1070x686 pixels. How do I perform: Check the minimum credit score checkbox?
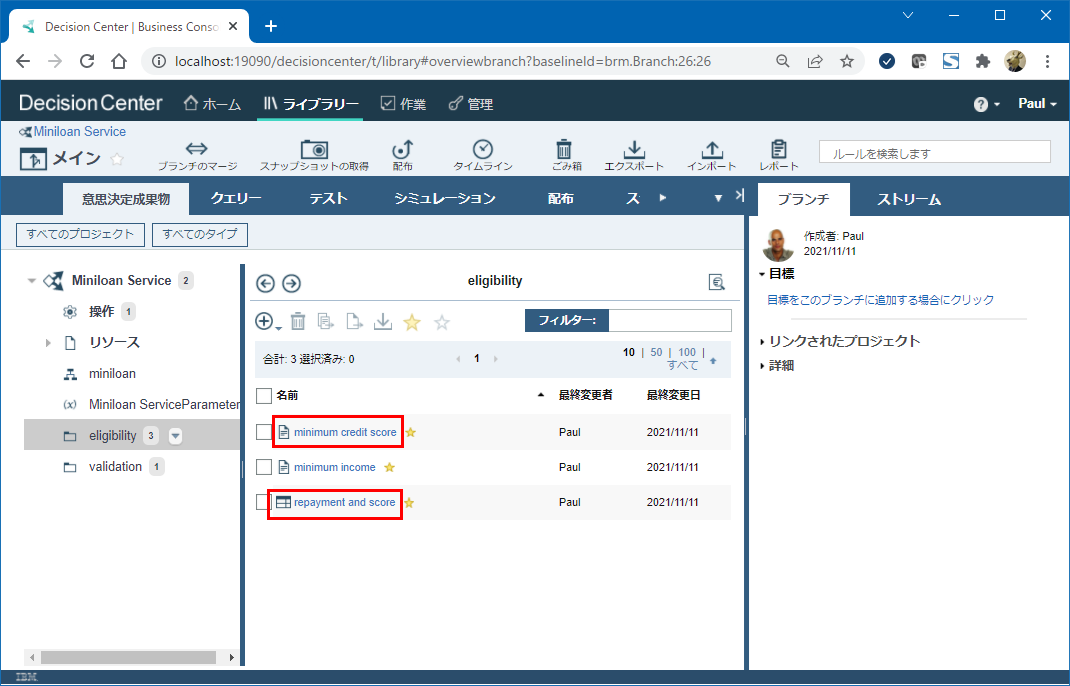(264, 432)
